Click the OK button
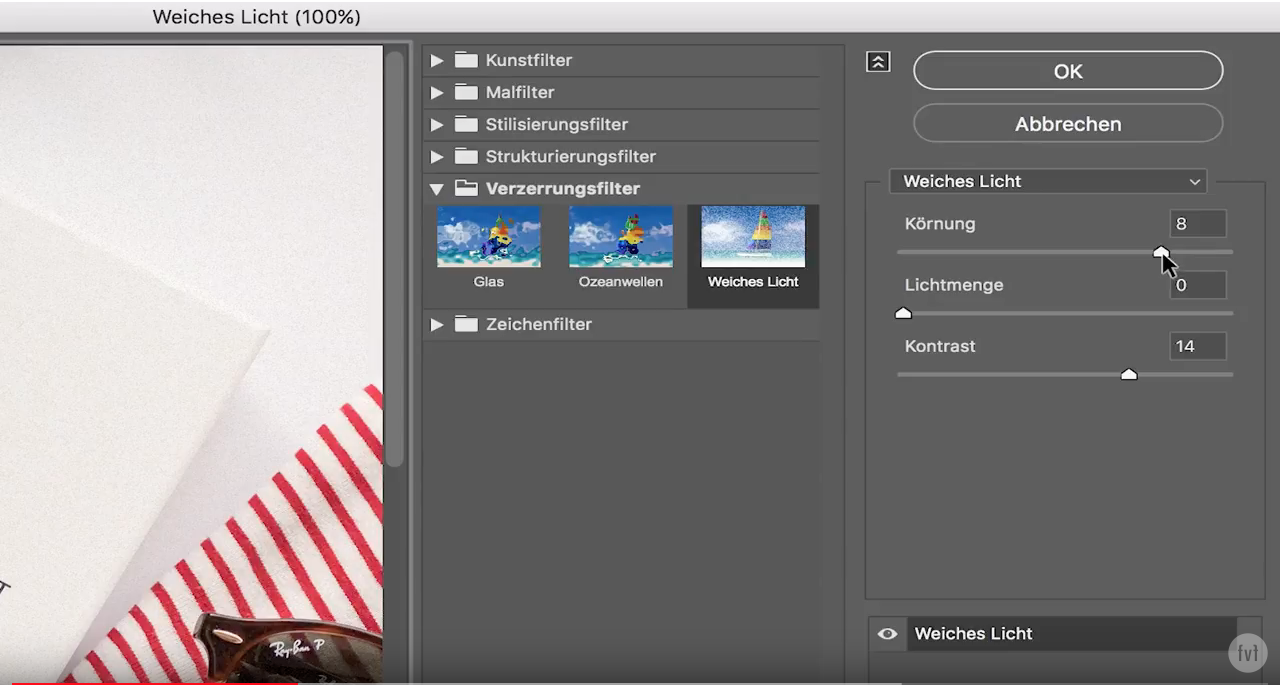 [x=1067, y=71]
